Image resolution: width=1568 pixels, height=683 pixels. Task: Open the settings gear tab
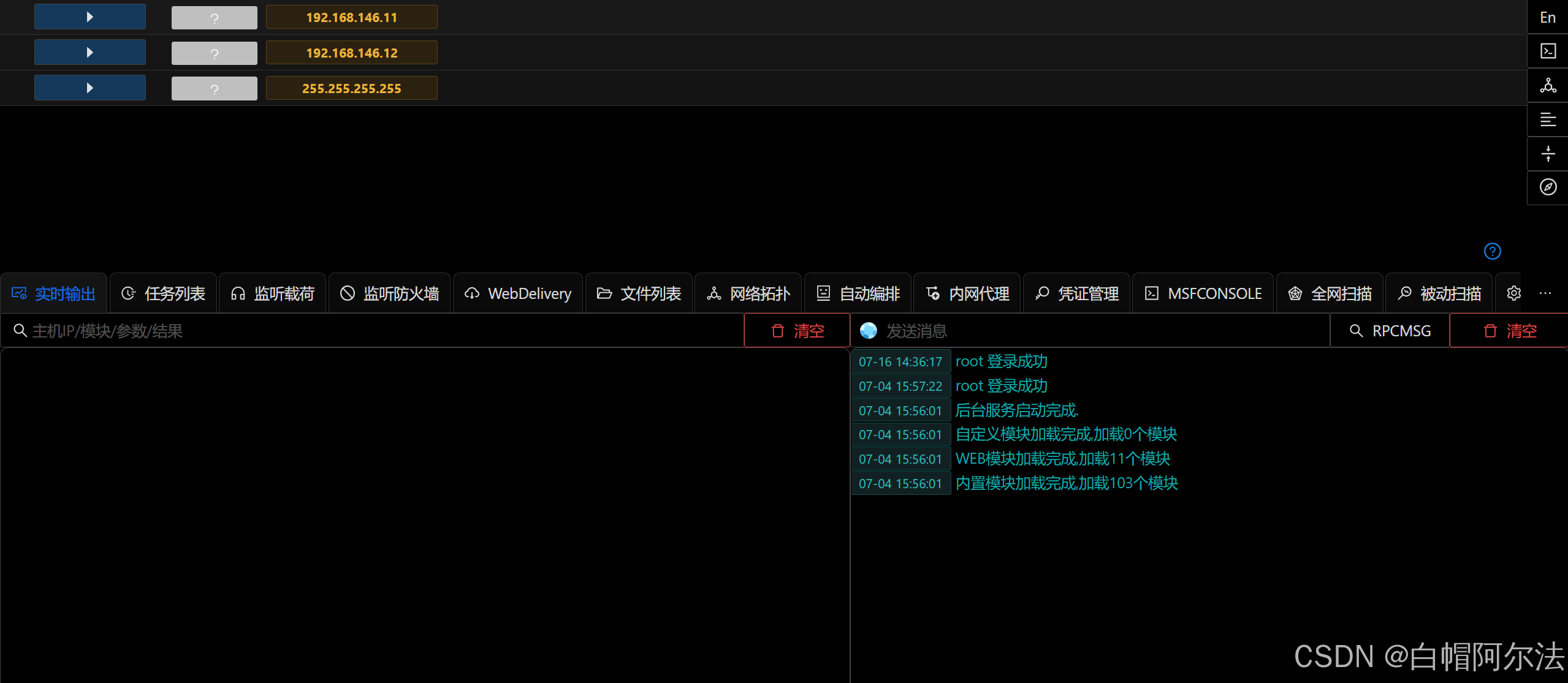click(1513, 293)
